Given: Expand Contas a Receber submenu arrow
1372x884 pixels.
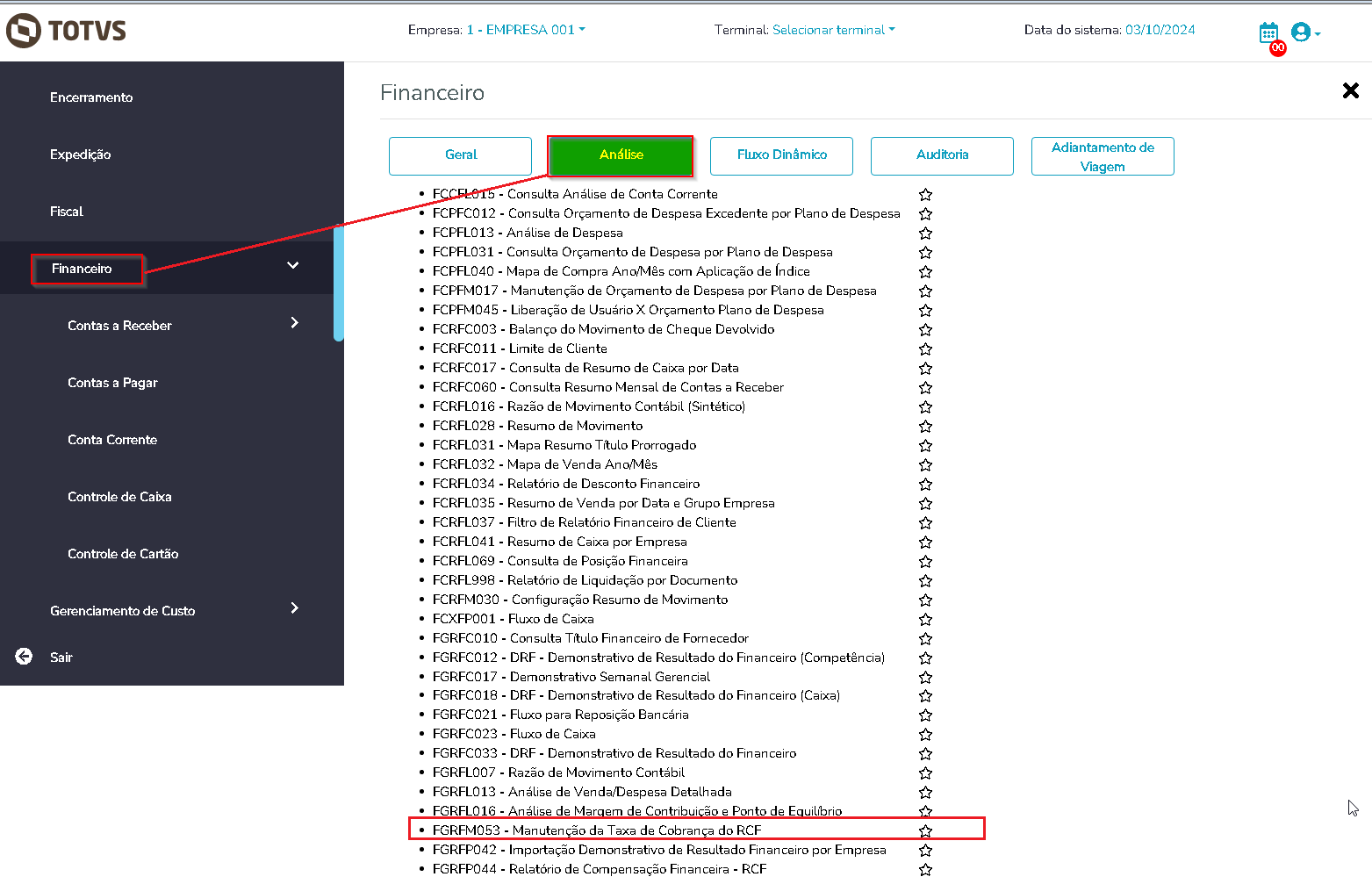Looking at the screenshot, I should pyautogui.click(x=295, y=322).
